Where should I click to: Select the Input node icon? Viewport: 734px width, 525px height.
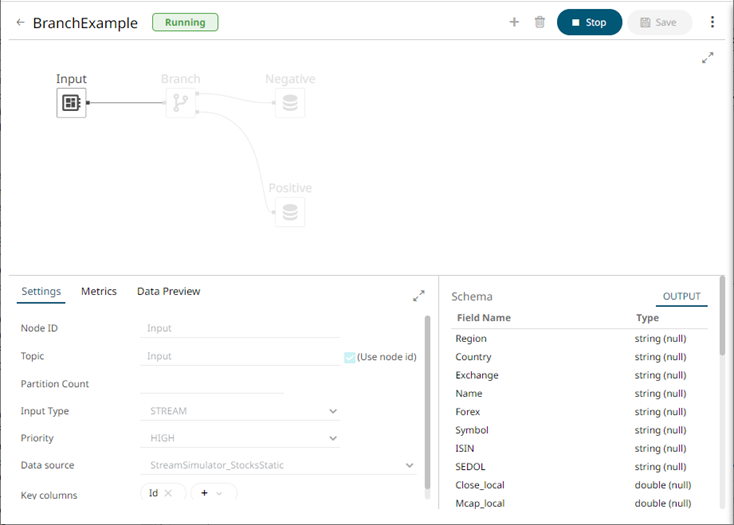tap(71, 102)
